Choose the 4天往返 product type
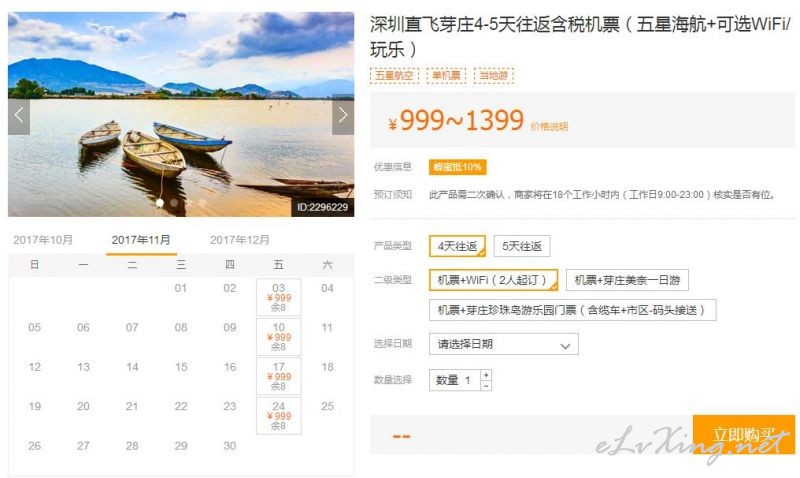The image size is (800, 478). click(457, 246)
